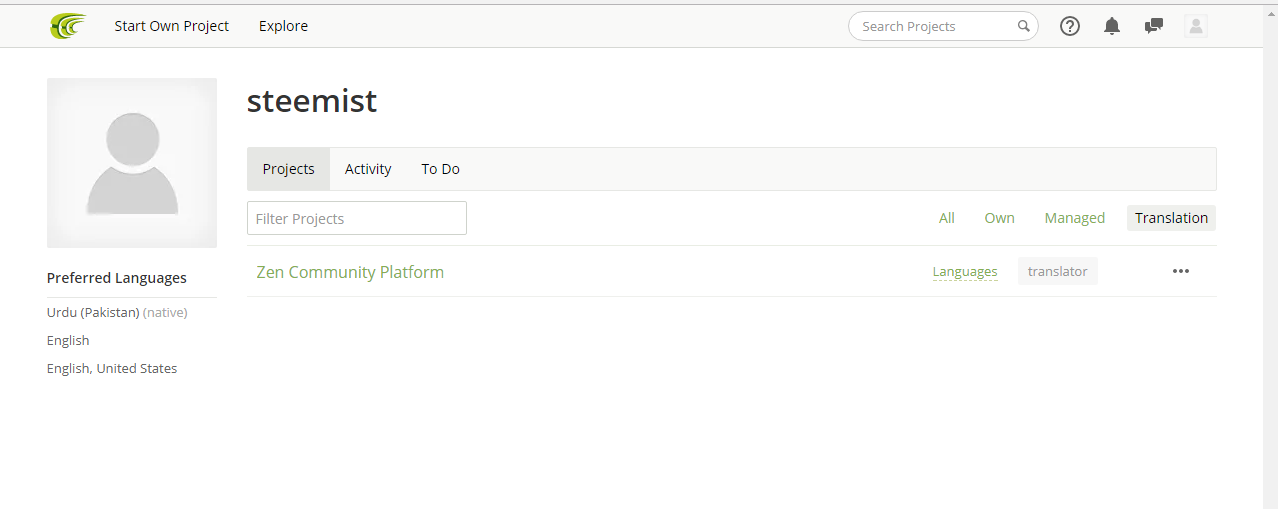Focus the Filter Projects input field

pyautogui.click(x=357, y=218)
